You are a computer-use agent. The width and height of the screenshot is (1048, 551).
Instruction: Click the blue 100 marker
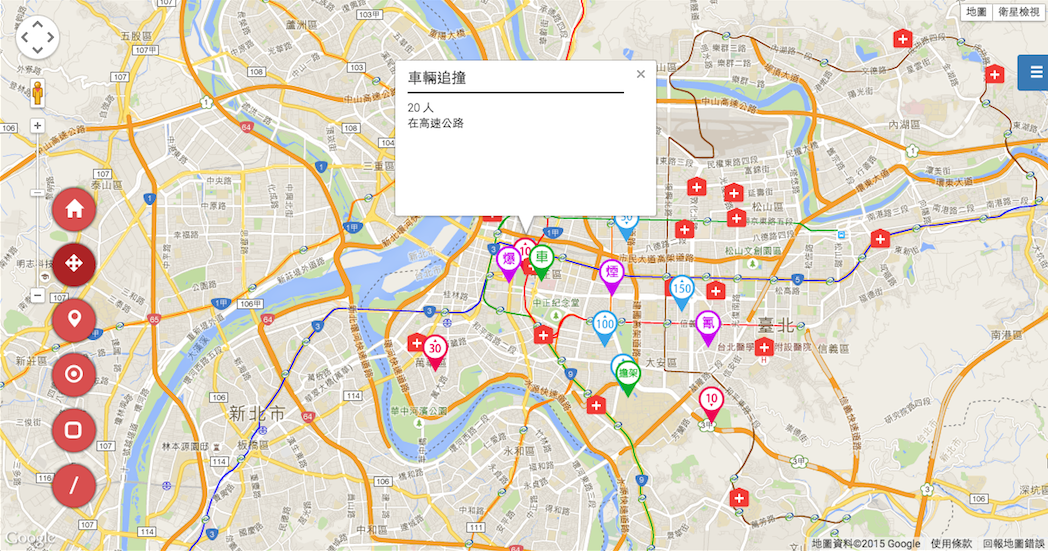[x=604, y=328]
